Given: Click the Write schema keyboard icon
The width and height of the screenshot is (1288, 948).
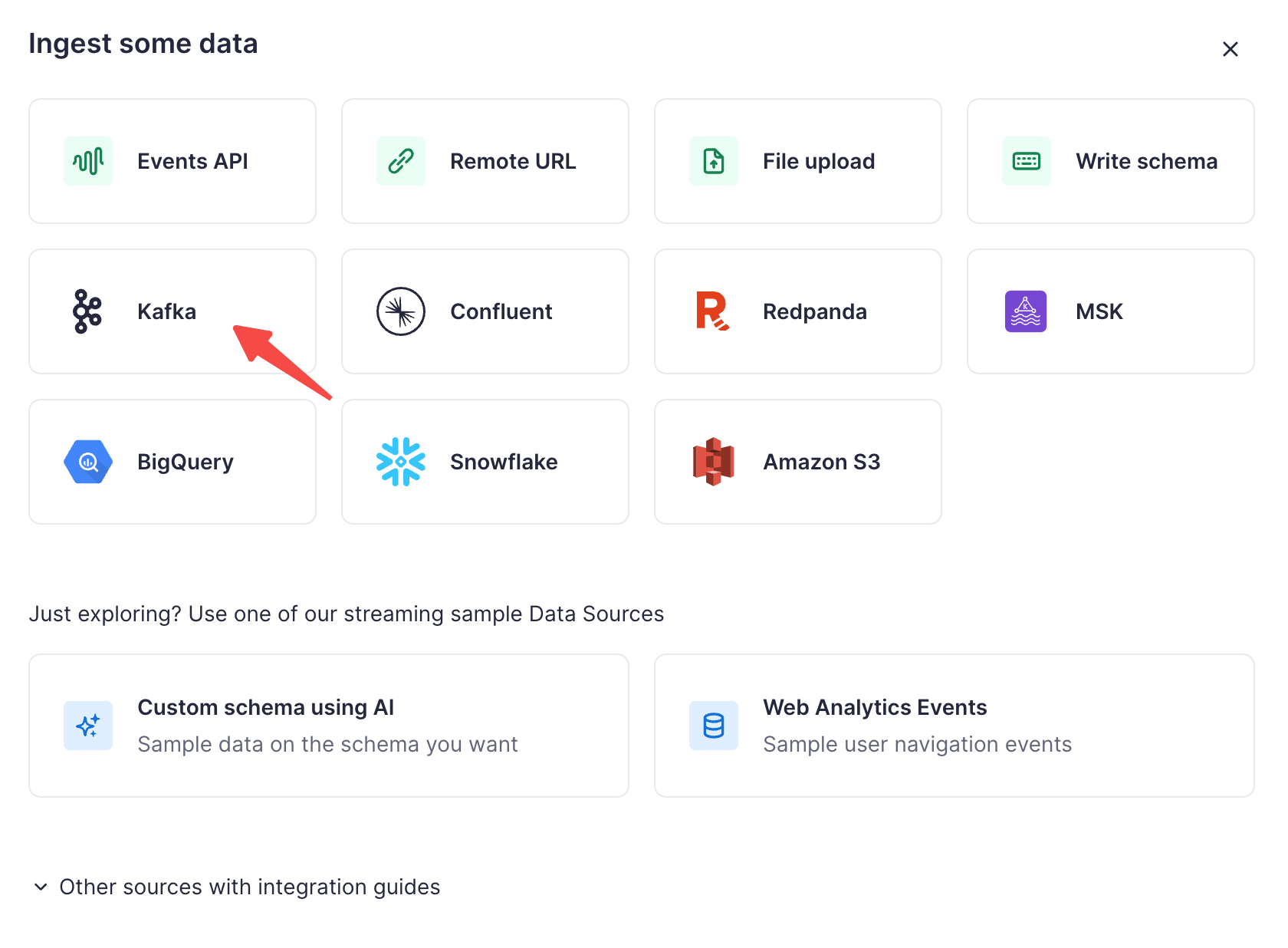Looking at the screenshot, I should (x=1027, y=161).
